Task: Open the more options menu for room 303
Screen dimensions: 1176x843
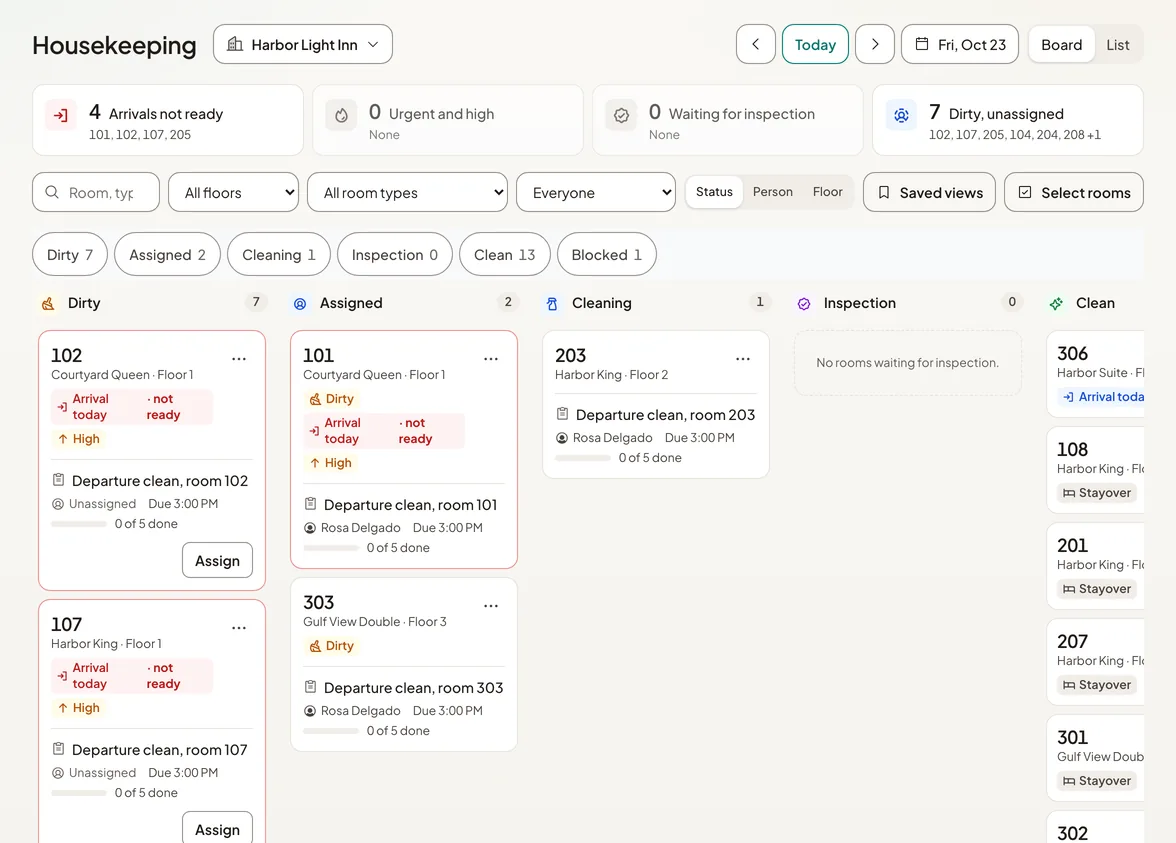Action: pyautogui.click(x=490, y=605)
